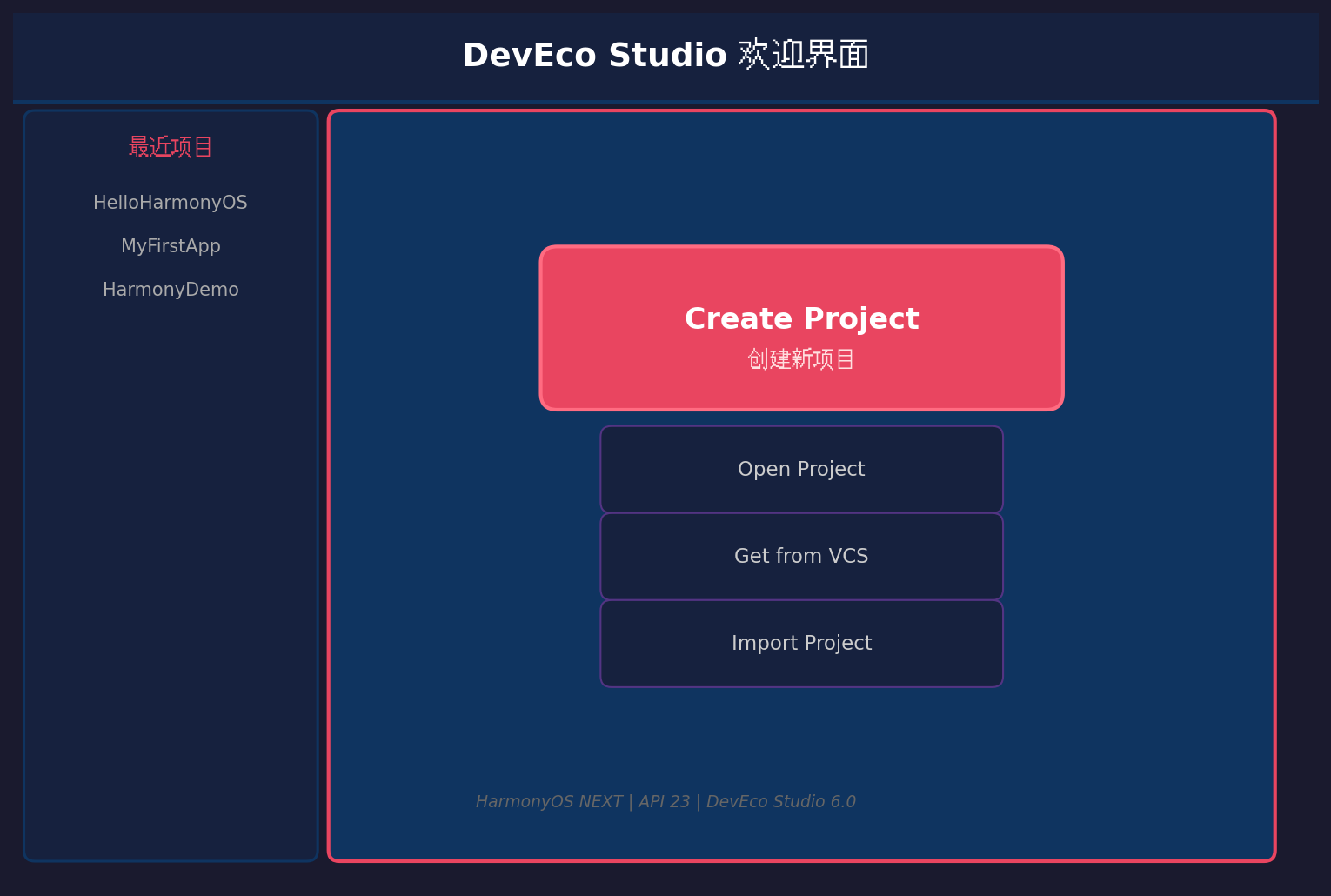Open recent project HelloHarmonyOS
1331x896 pixels.
tap(171, 203)
